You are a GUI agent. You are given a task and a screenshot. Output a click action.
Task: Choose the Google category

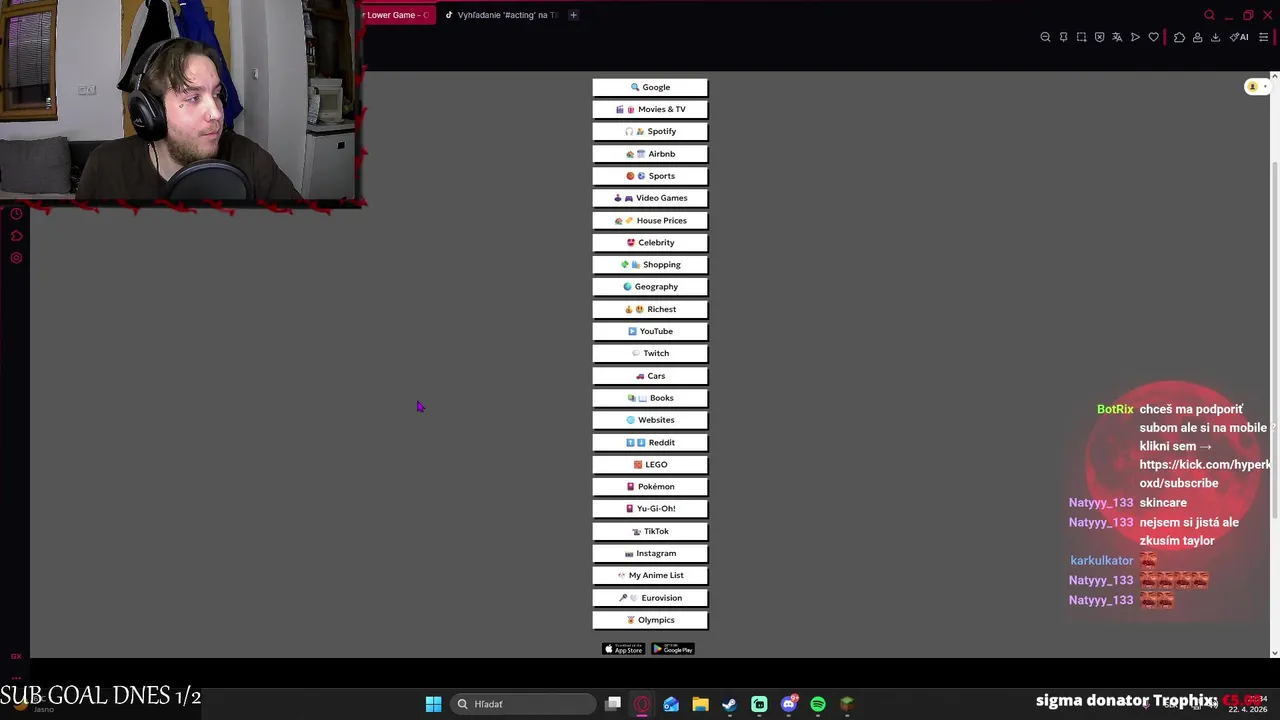coord(650,87)
